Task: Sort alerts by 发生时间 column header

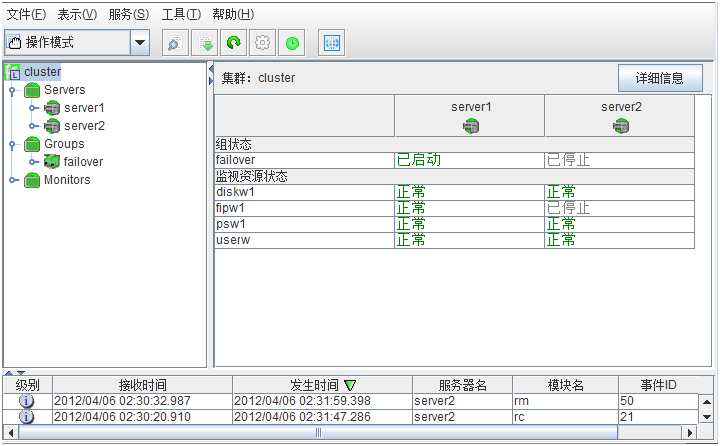Action: tap(322, 385)
